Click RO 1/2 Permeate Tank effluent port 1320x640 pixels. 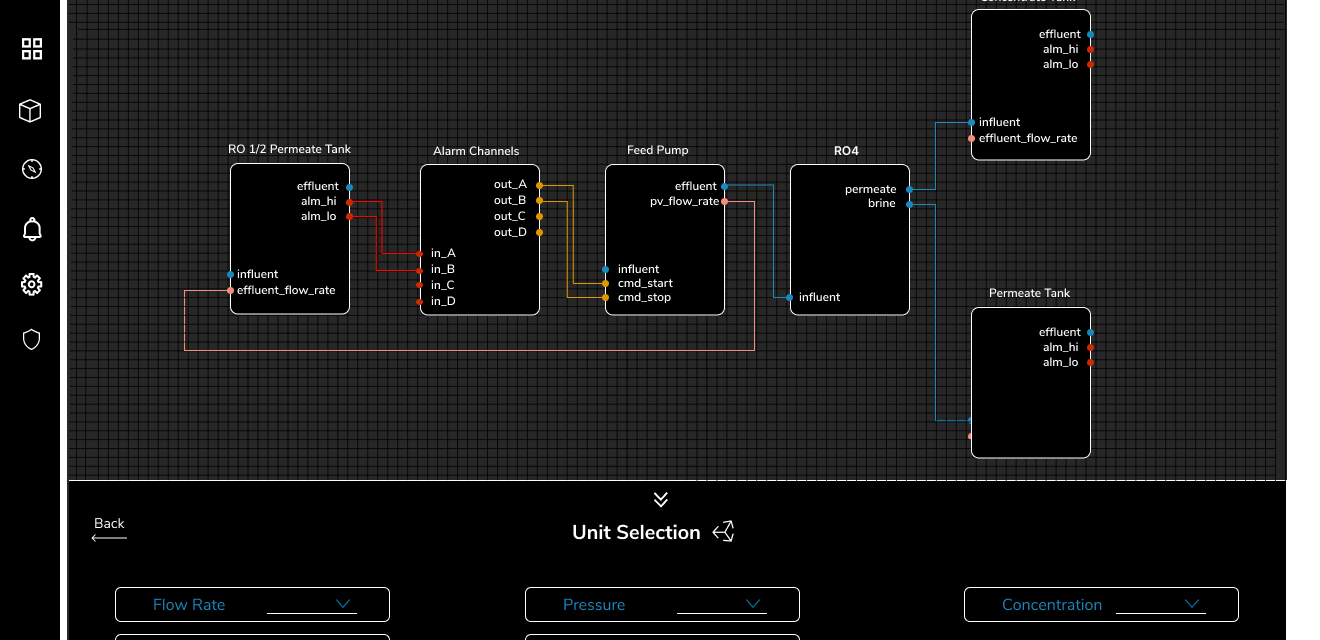[349, 187]
